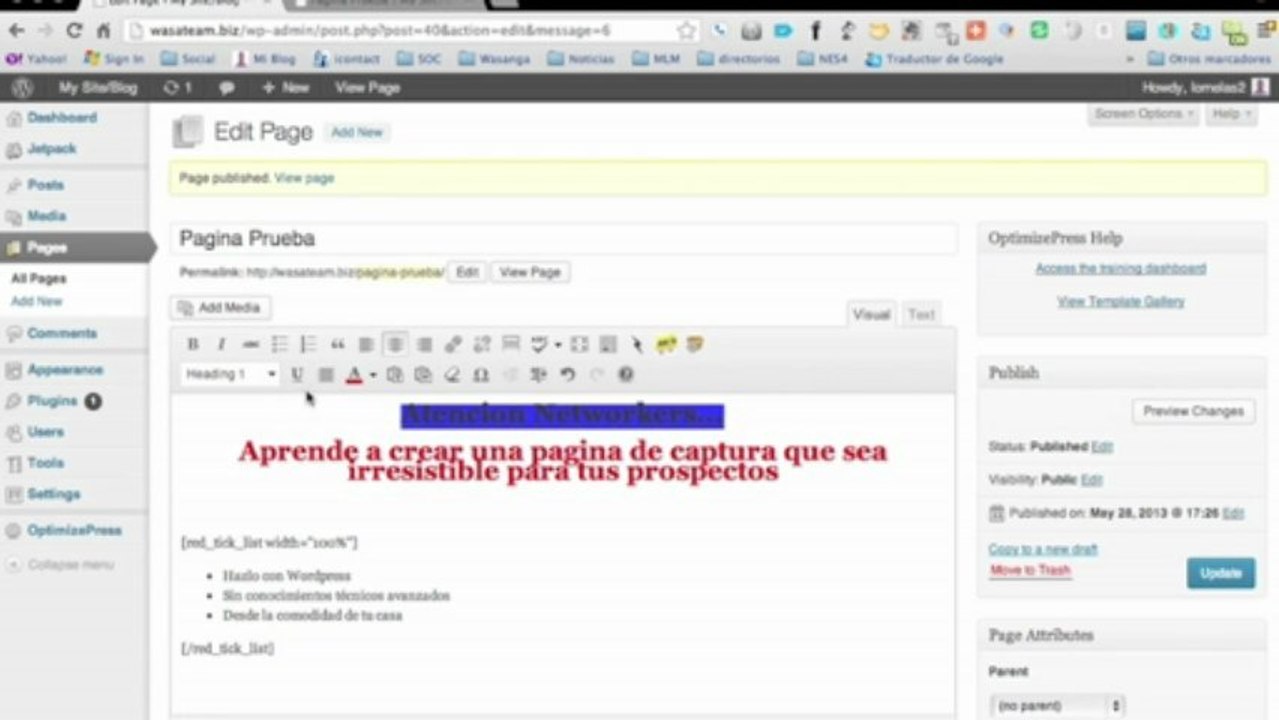
Task: Open Comments in the sidebar
Action: (x=62, y=333)
